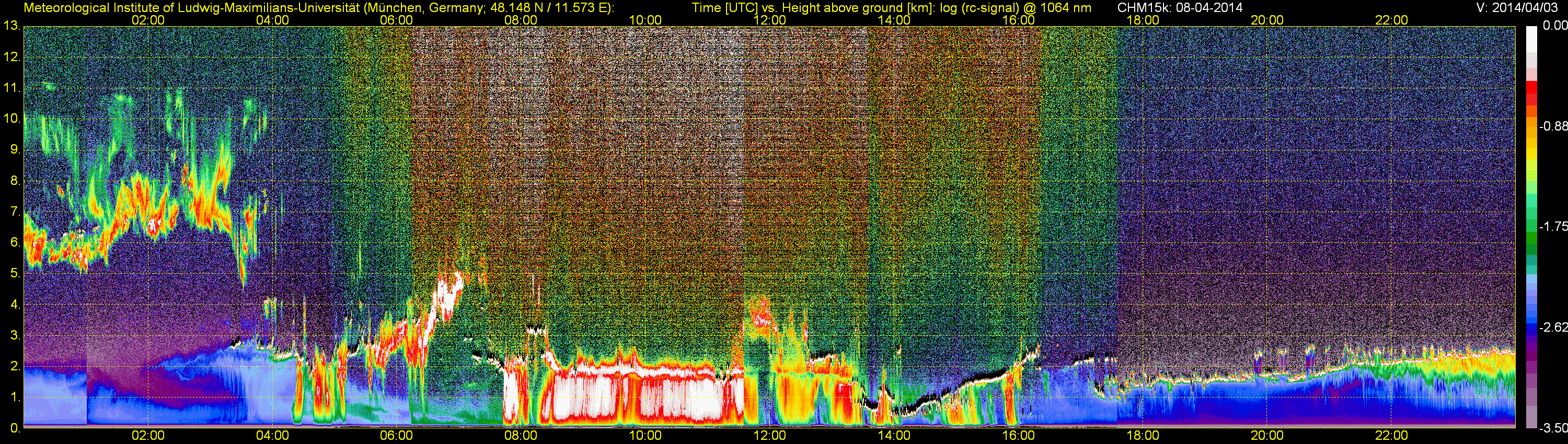Viewport: 1568px width, 444px height.
Task: Click the 06:00 label on bottom time axis
Action: tap(396, 436)
